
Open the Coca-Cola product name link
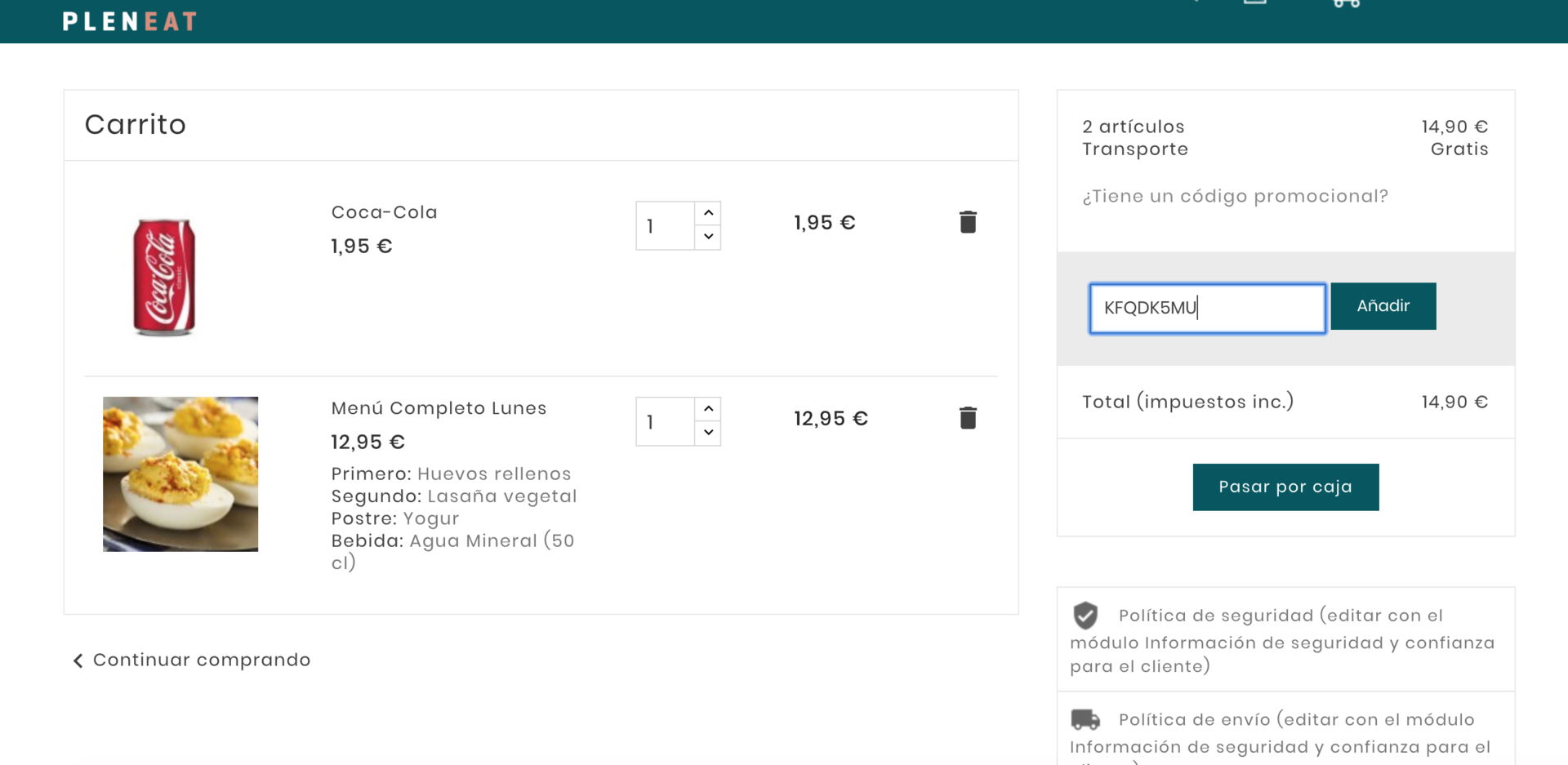coord(384,212)
